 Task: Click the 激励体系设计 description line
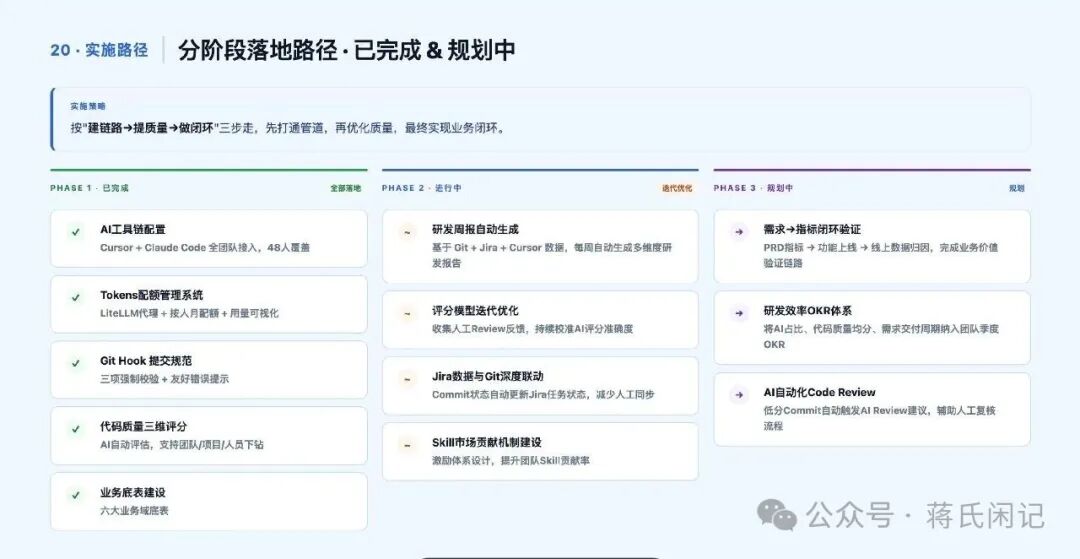click(511, 461)
